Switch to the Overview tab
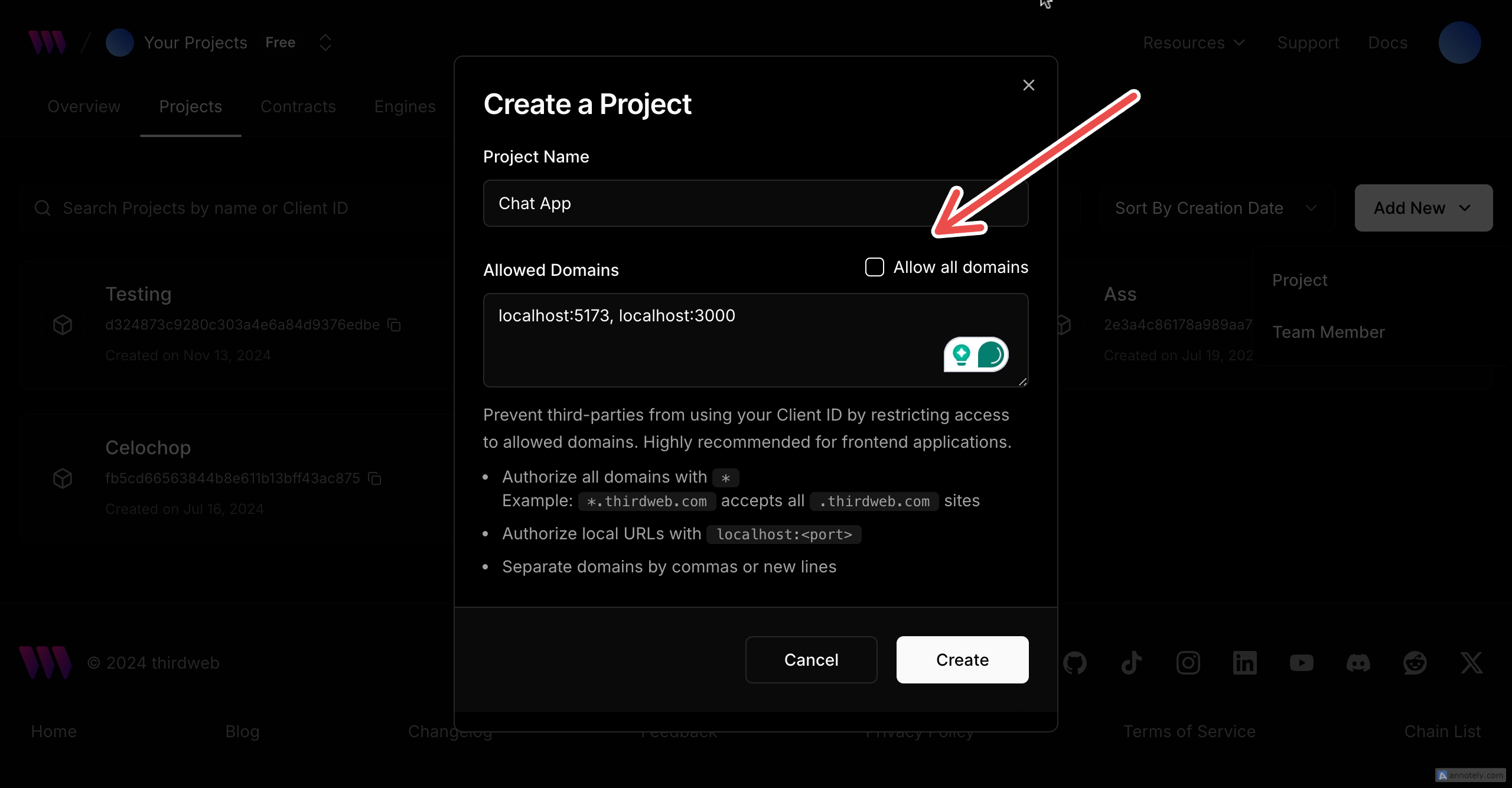The width and height of the screenshot is (1512, 788). pyautogui.click(x=84, y=106)
